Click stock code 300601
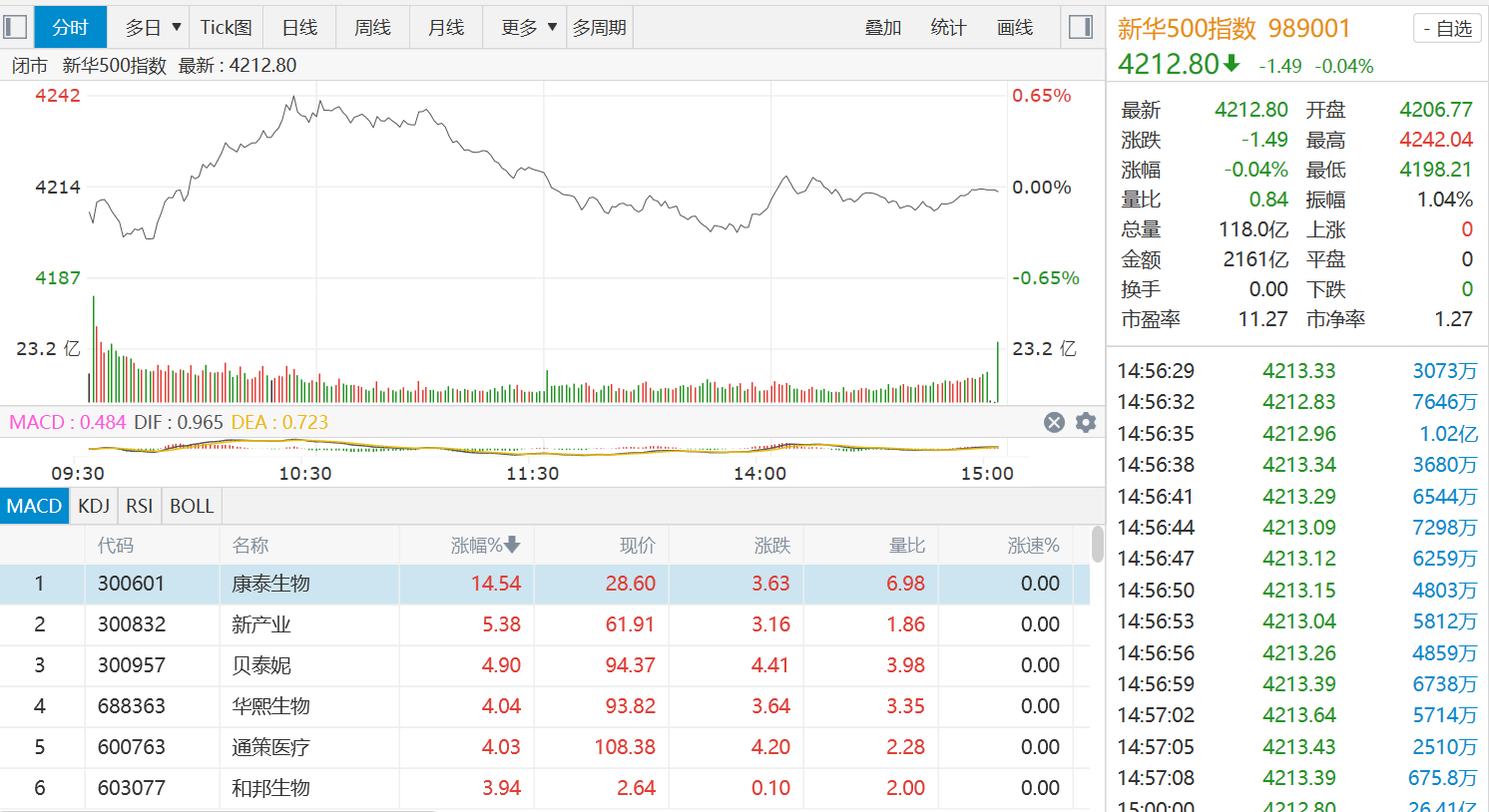The width and height of the screenshot is (1489, 812). point(131,584)
